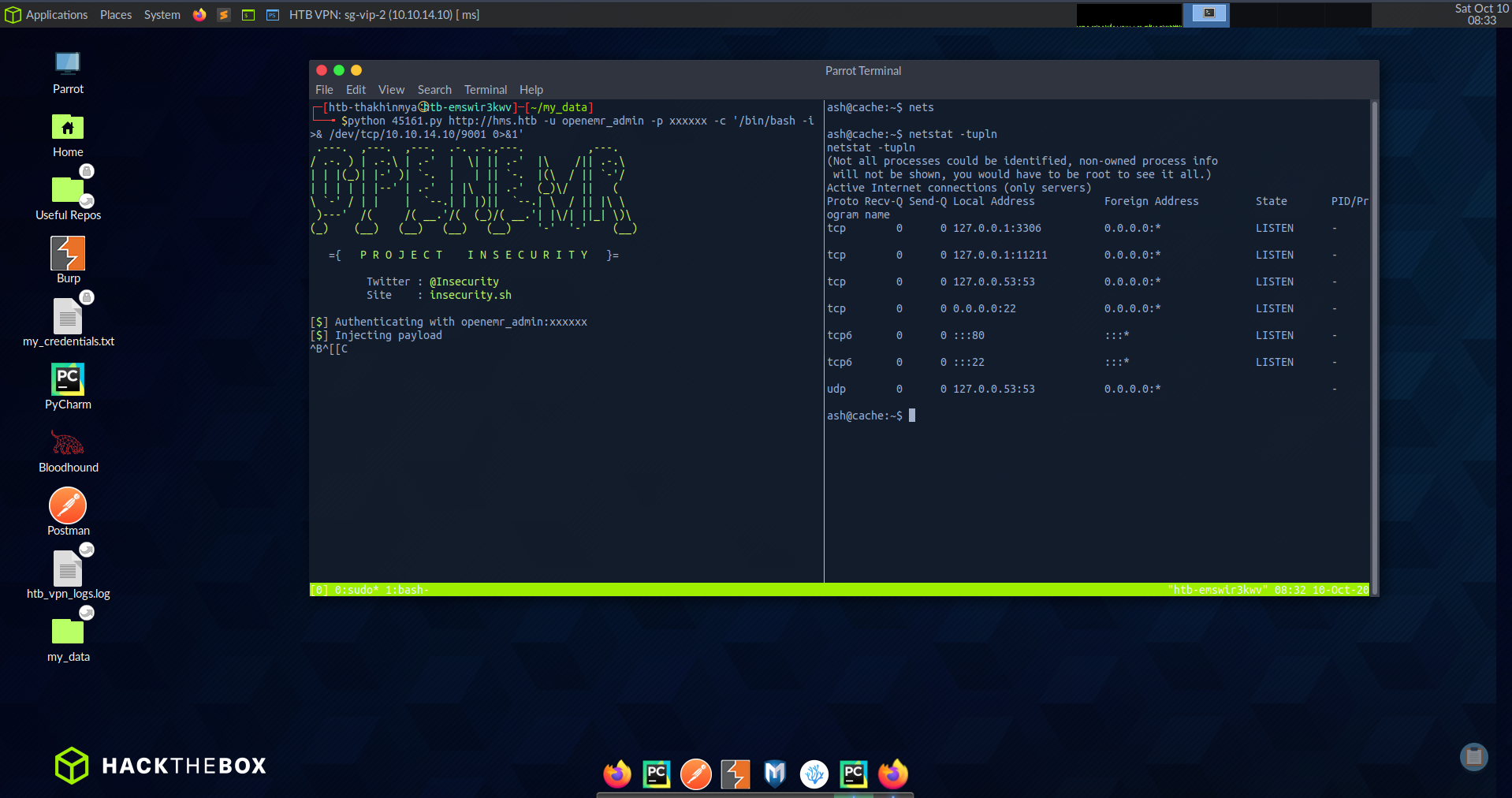Click green terminal launcher in top panel
This screenshot has height=798, width=1512.
pyautogui.click(x=248, y=14)
